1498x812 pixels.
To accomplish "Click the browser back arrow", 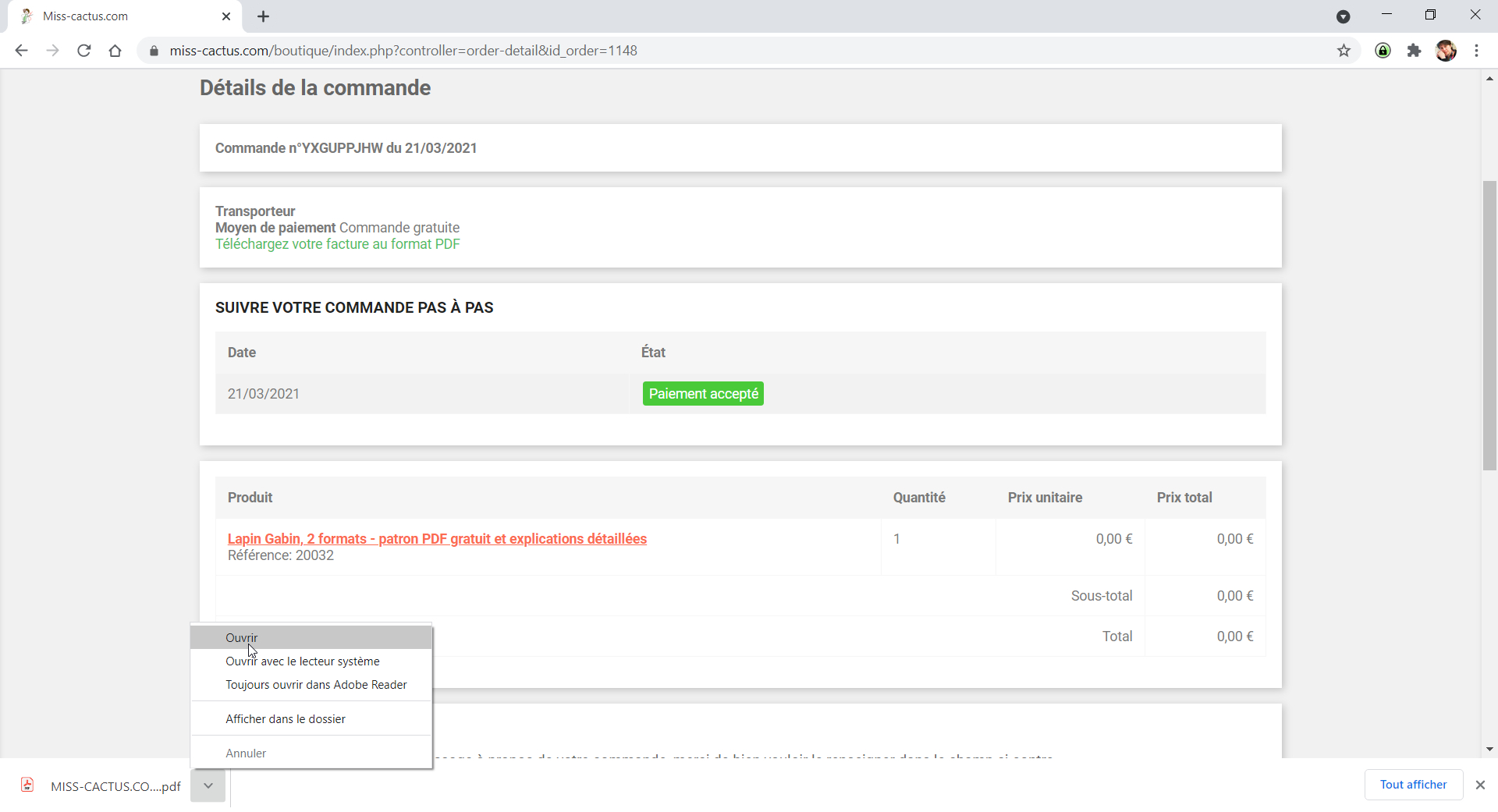I will pos(21,51).
